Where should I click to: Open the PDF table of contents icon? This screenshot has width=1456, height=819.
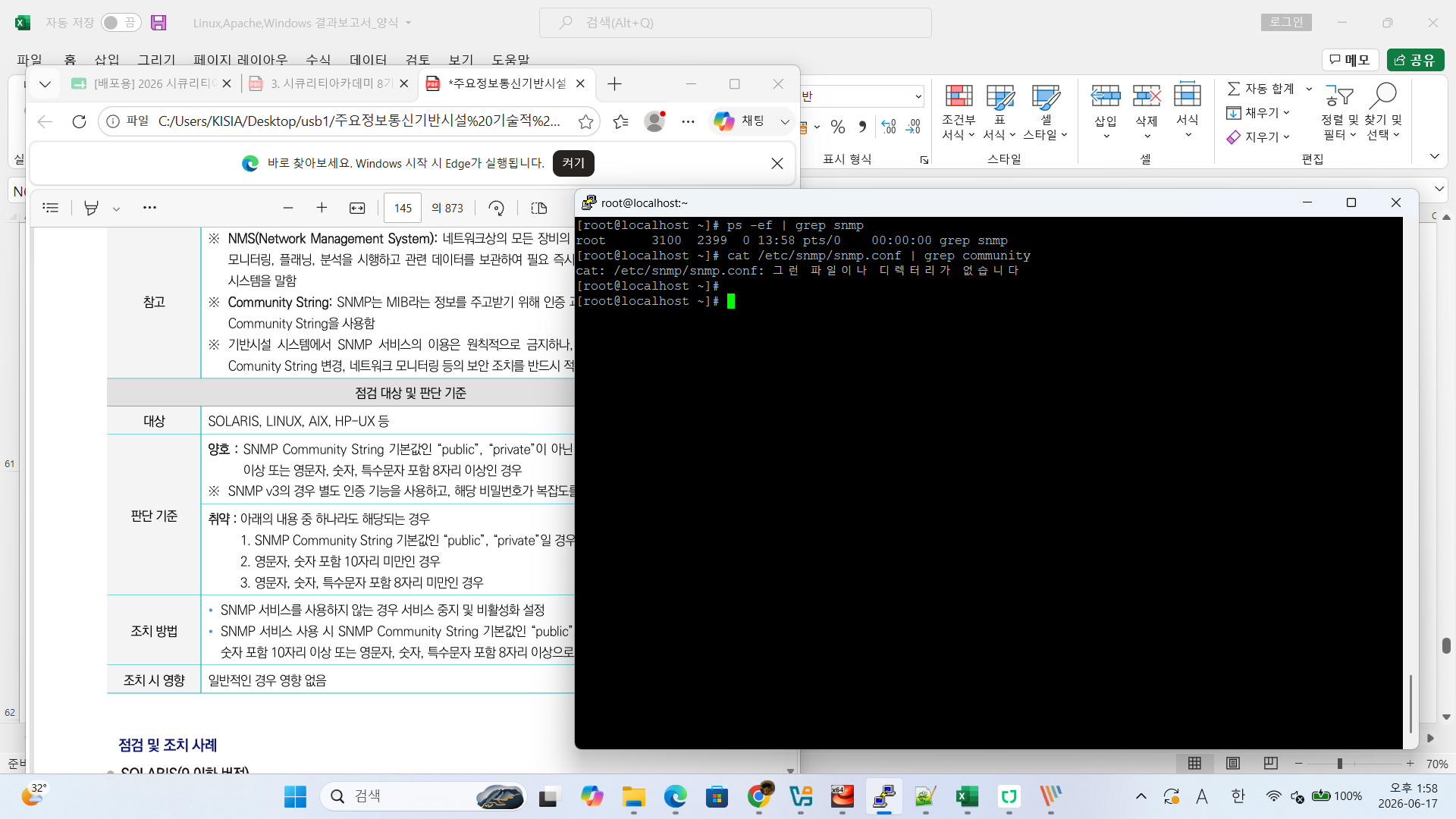pyautogui.click(x=51, y=208)
